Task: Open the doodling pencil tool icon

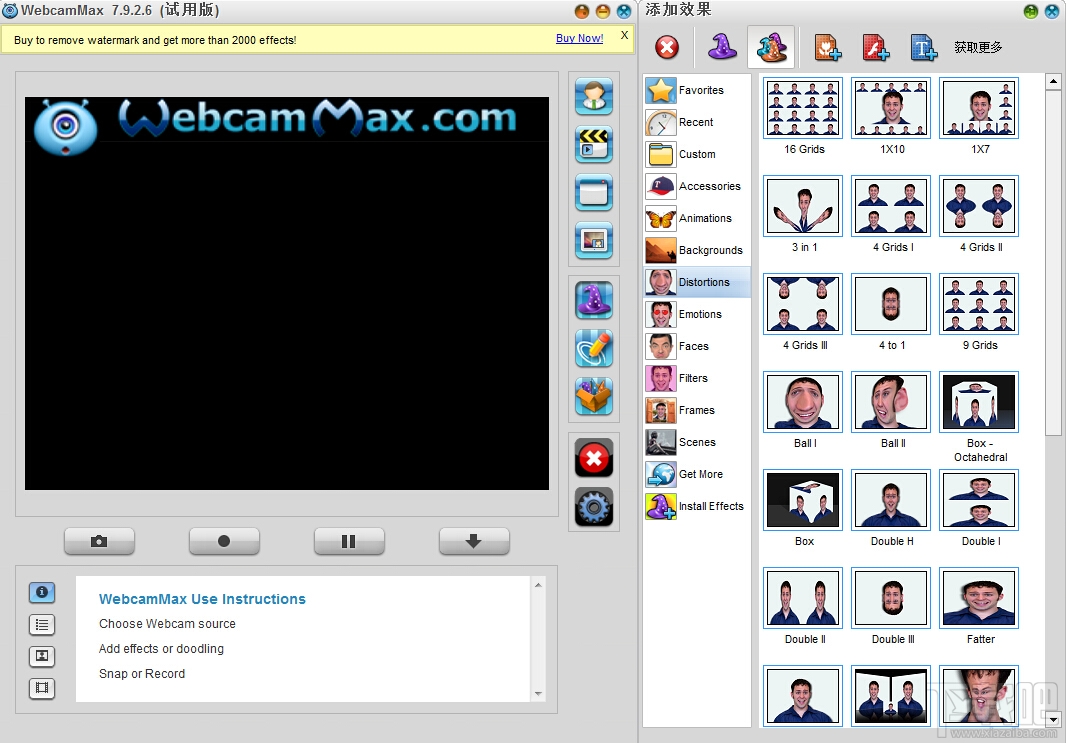Action: 594,348
